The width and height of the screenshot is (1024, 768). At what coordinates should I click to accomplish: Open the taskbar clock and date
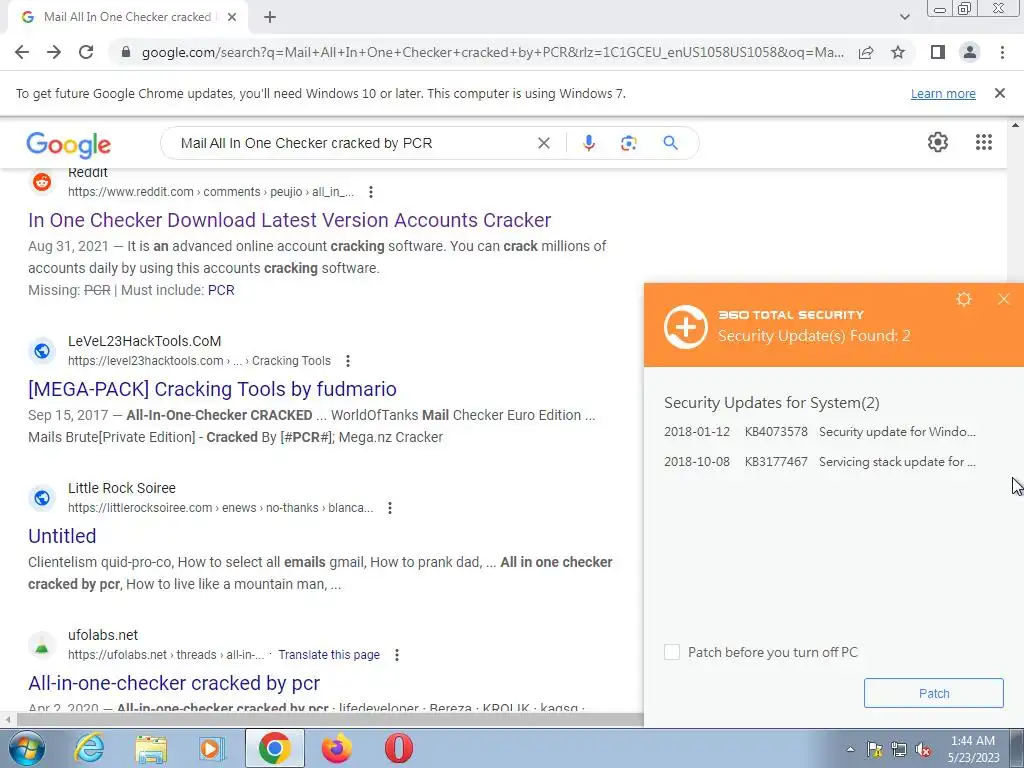[x=974, y=749]
